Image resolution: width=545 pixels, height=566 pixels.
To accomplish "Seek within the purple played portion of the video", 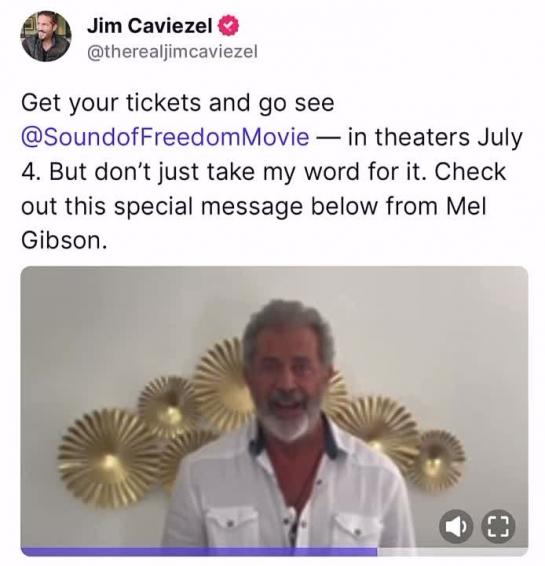I will [199, 552].
